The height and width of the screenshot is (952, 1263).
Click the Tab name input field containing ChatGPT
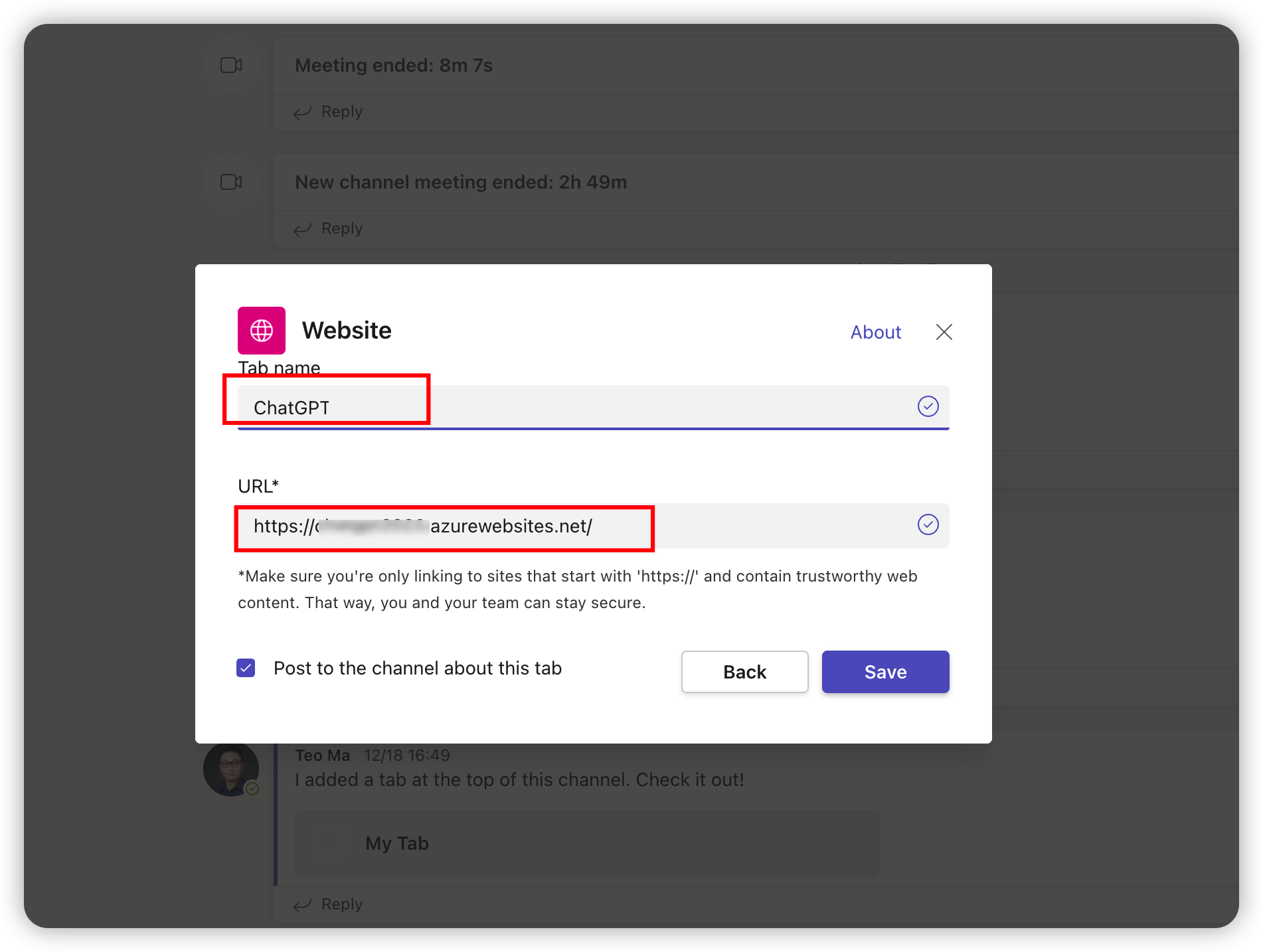[x=593, y=407]
